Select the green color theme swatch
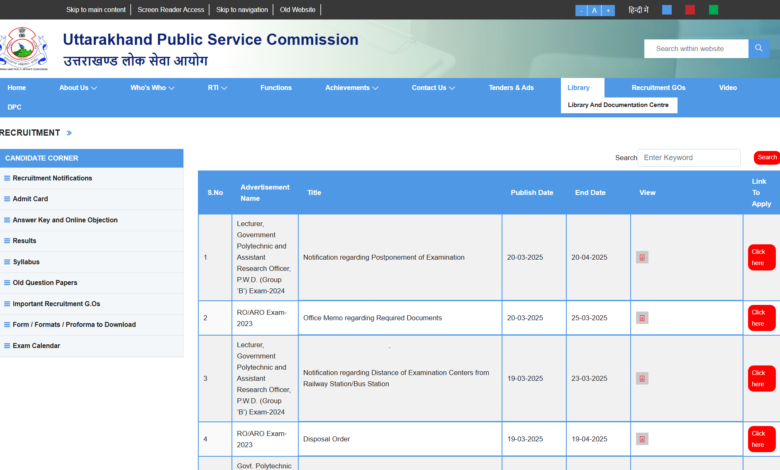 pyautogui.click(x=713, y=10)
